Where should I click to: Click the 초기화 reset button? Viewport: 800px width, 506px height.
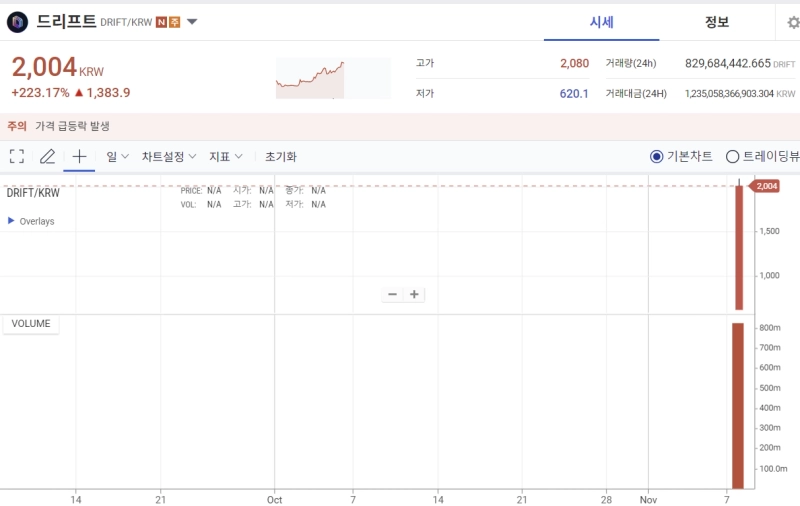point(280,156)
